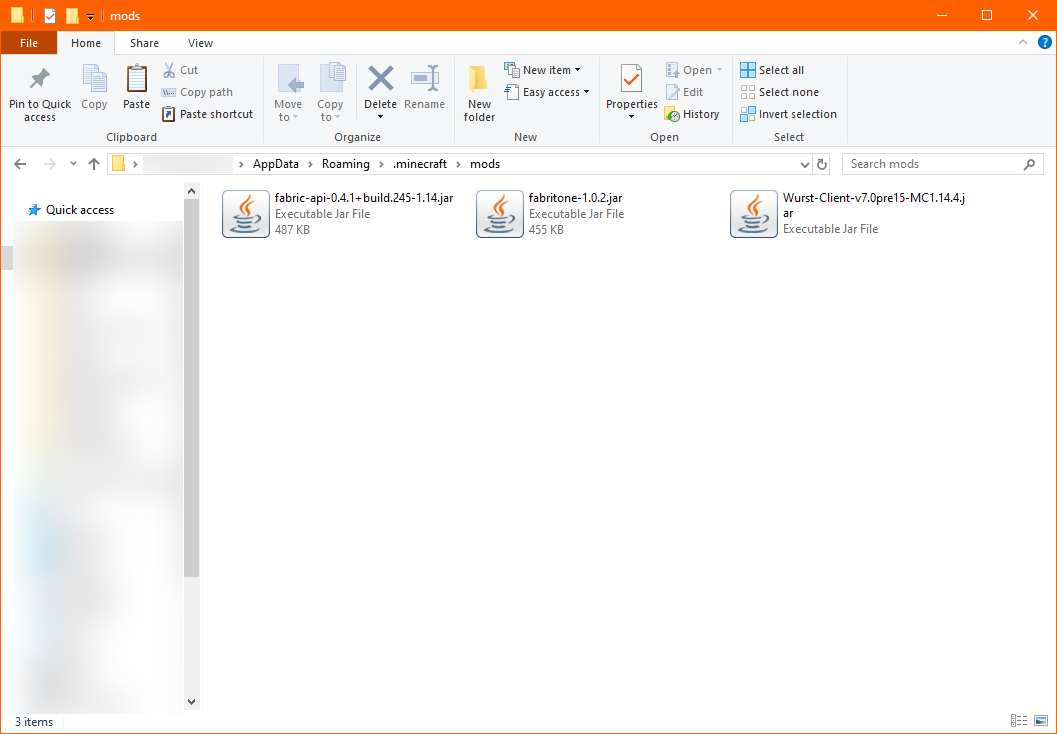
Task: Click Quick Access Toolbar properties icon
Action: [50, 16]
